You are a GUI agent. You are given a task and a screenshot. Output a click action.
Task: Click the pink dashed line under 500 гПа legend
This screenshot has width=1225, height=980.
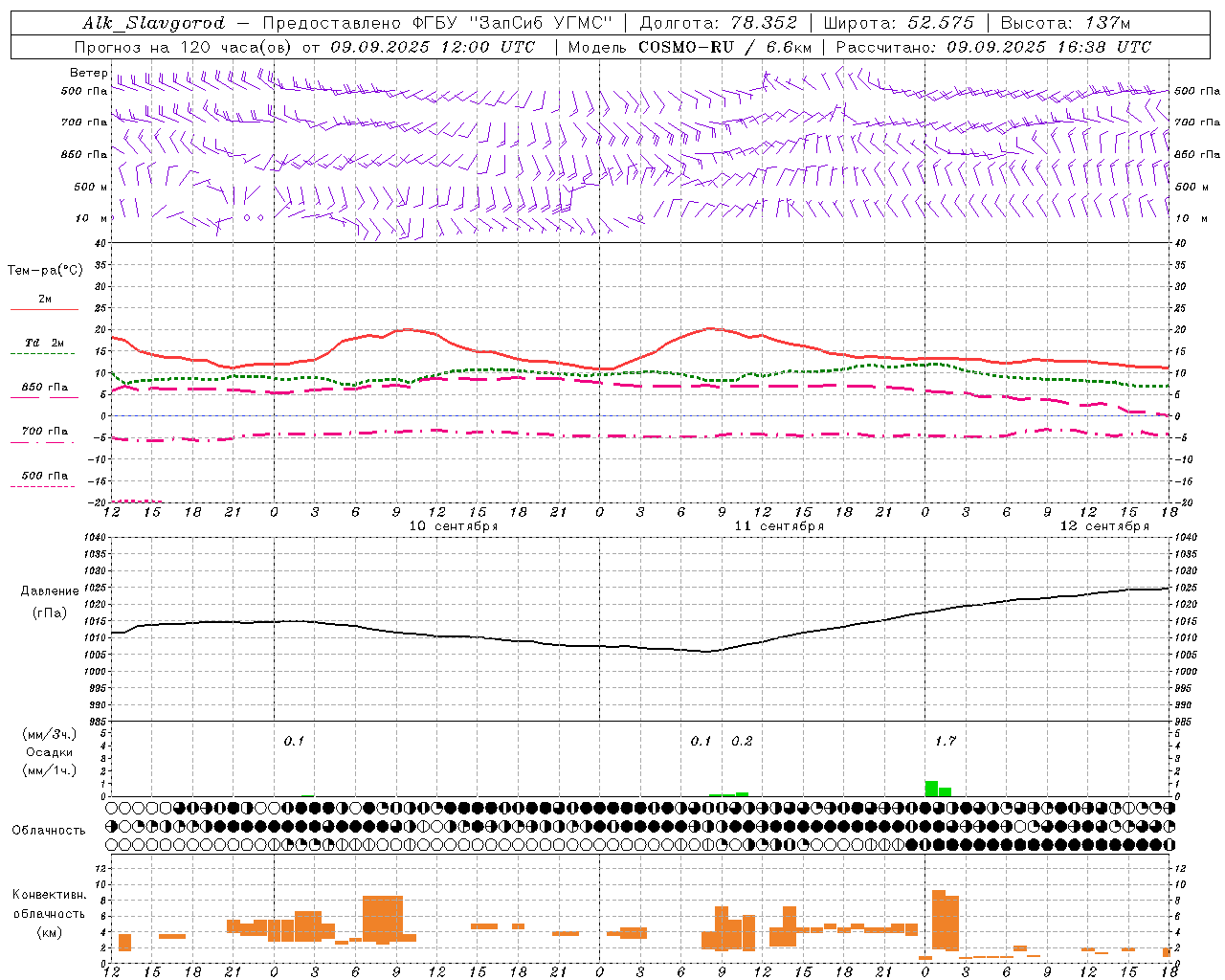[x=44, y=486]
